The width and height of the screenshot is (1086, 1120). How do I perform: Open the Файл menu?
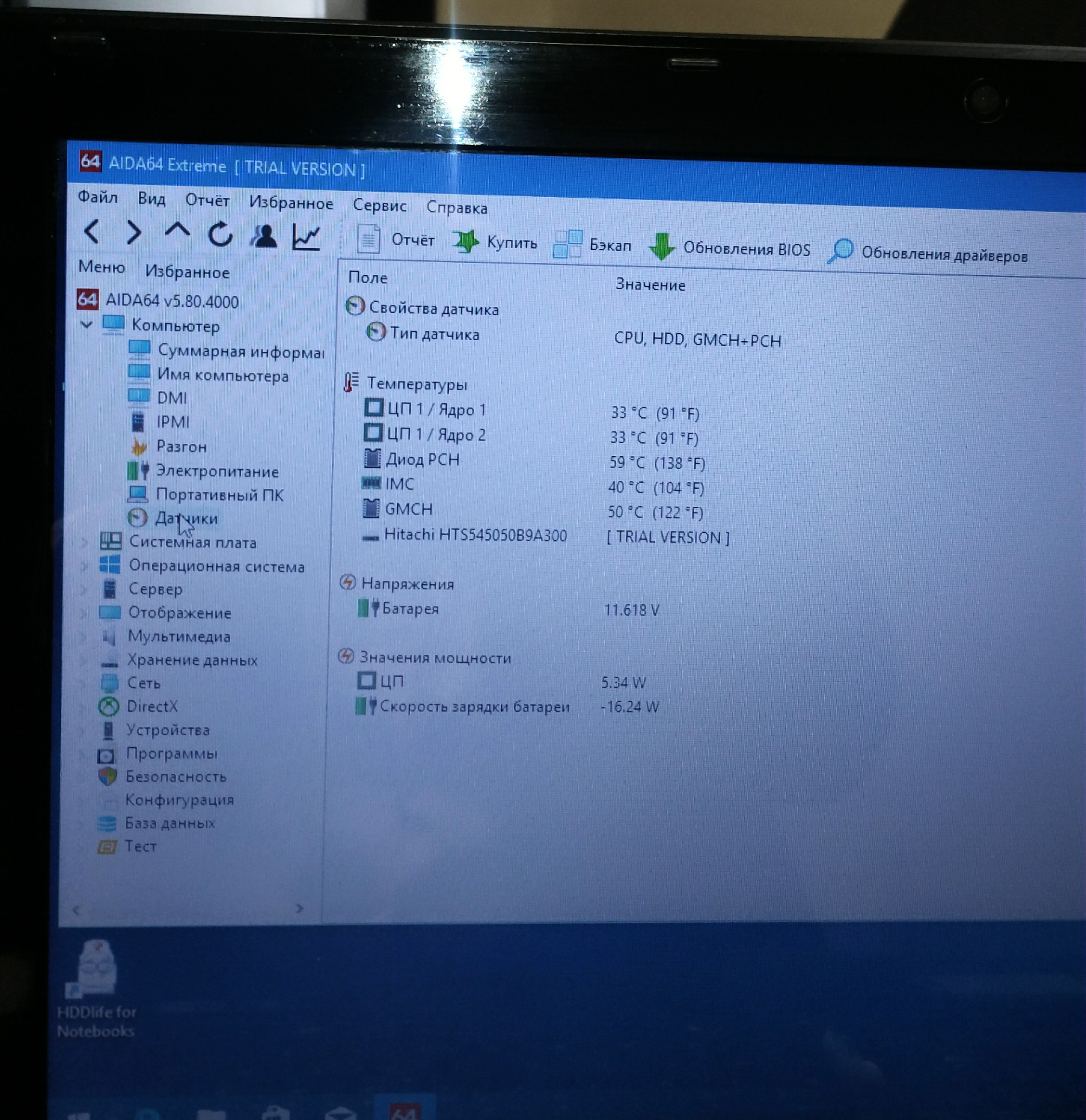click(x=97, y=197)
